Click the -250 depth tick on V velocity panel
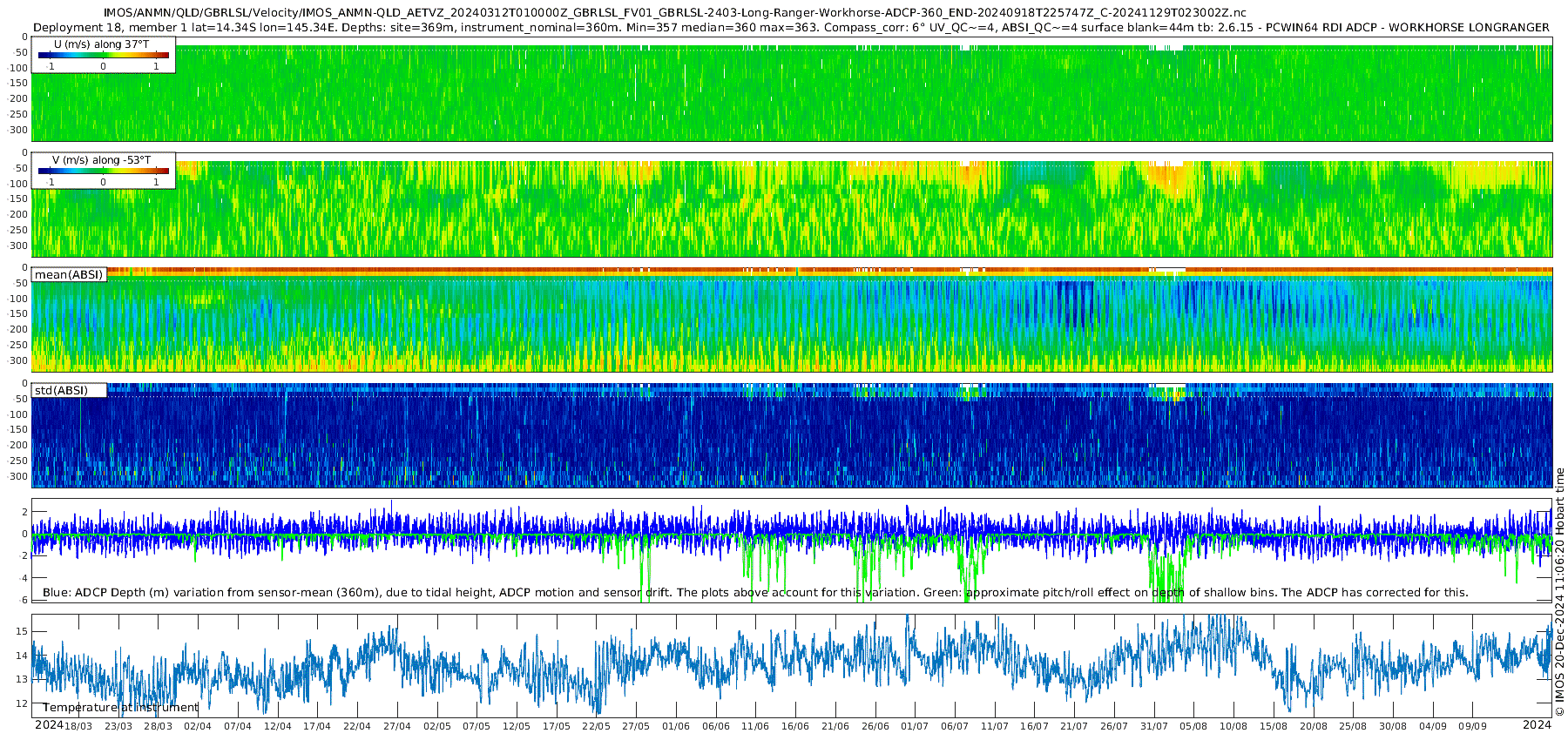 (x=18, y=230)
